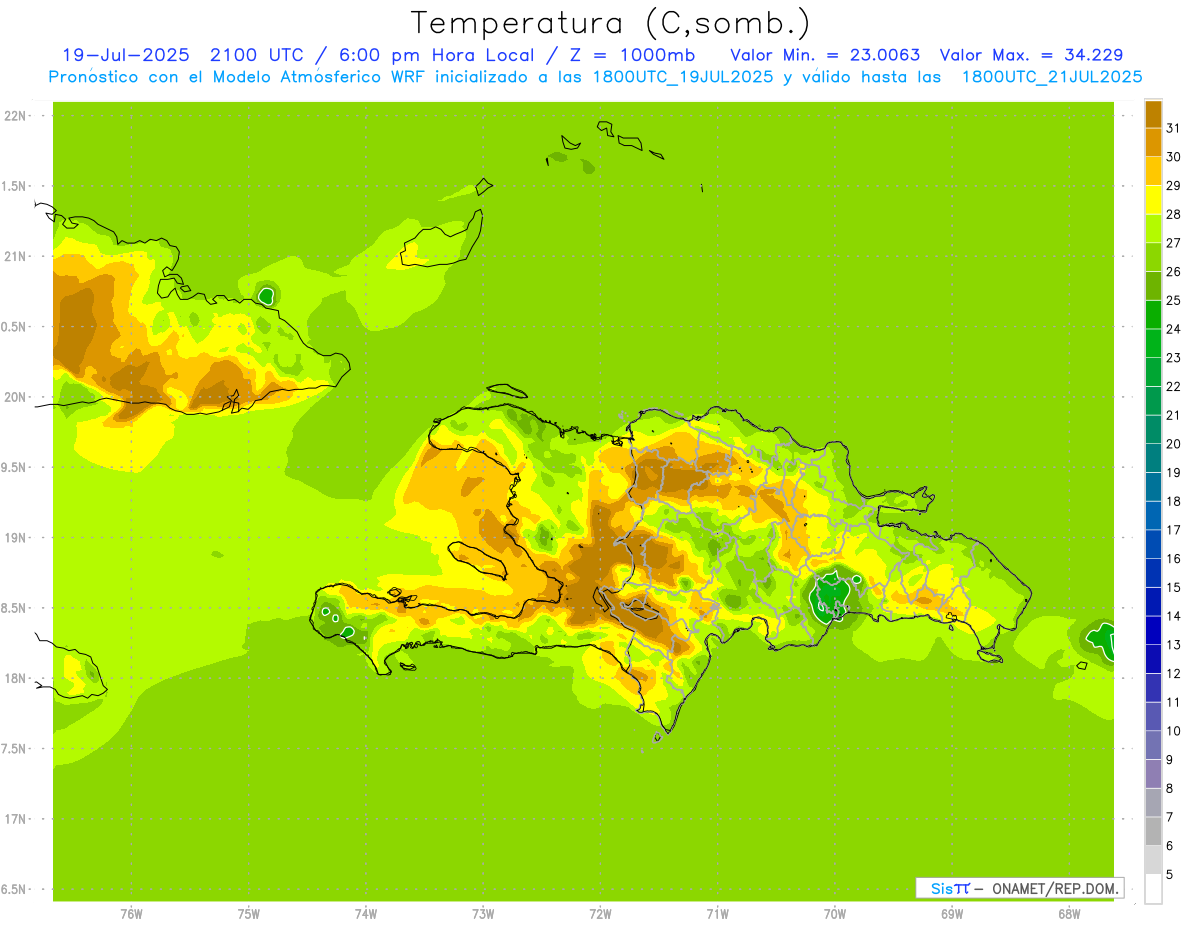The image size is (1200, 927).
Task: Click the dark brown legend band above 31
Action: [x=1153, y=114]
